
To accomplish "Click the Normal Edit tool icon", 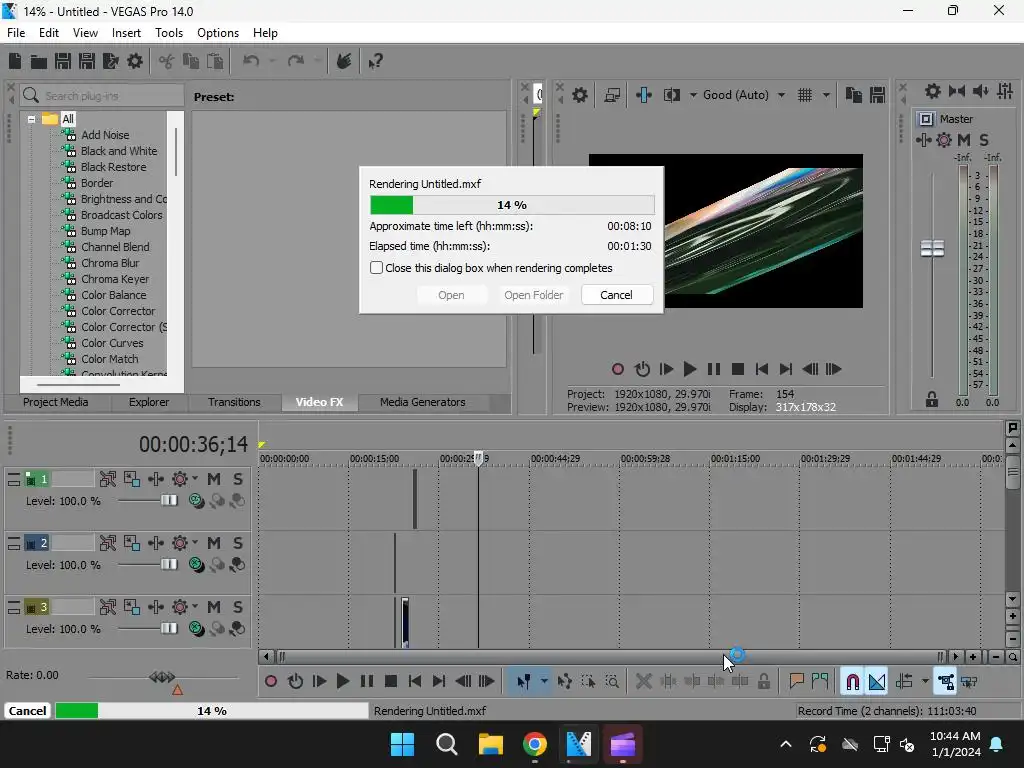I will point(524,682).
